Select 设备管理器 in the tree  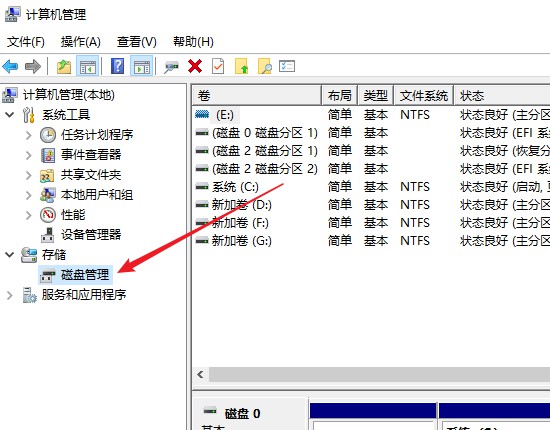[91, 235]
